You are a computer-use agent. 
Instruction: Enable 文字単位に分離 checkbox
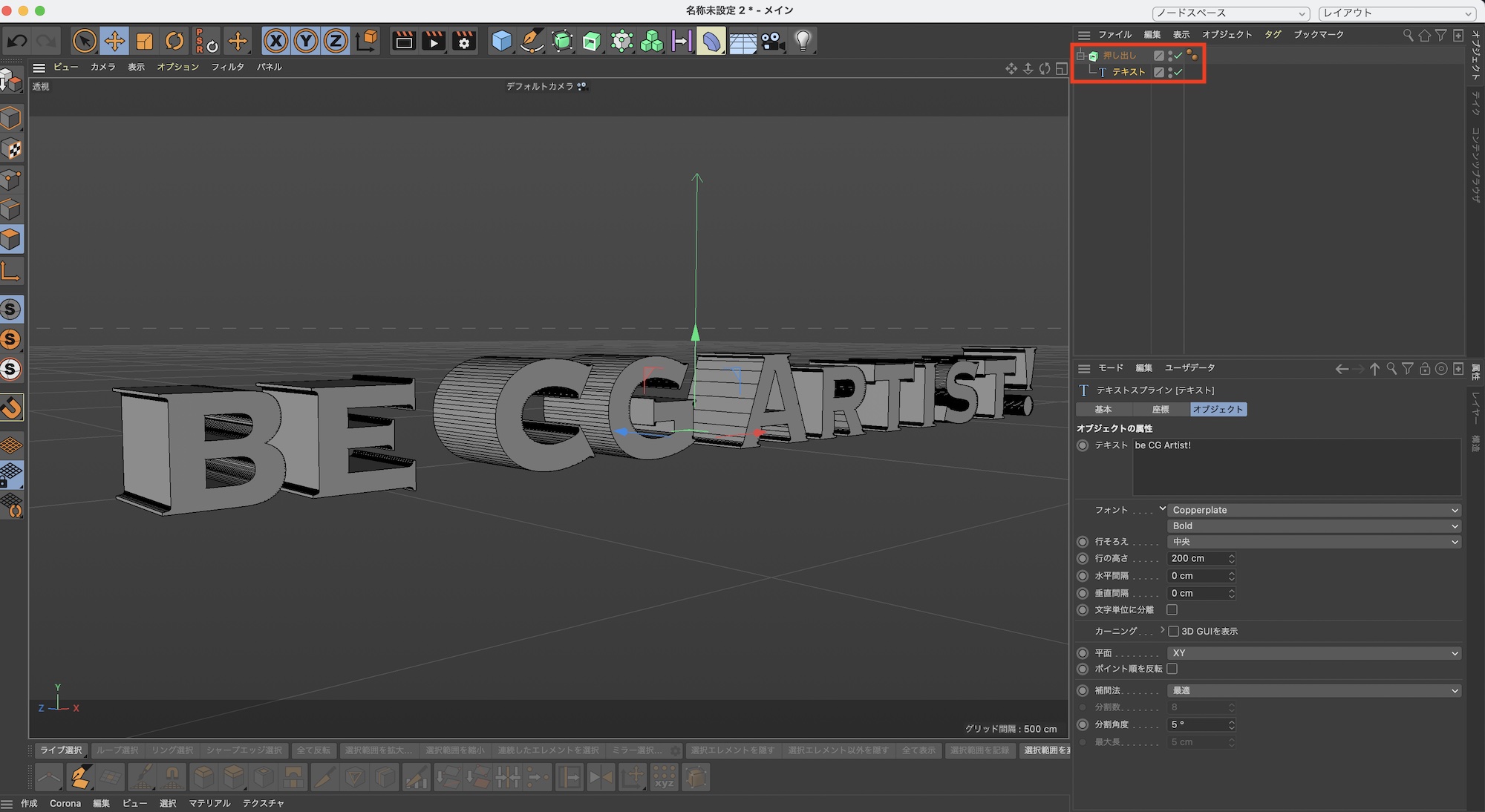click(1172, 610)
